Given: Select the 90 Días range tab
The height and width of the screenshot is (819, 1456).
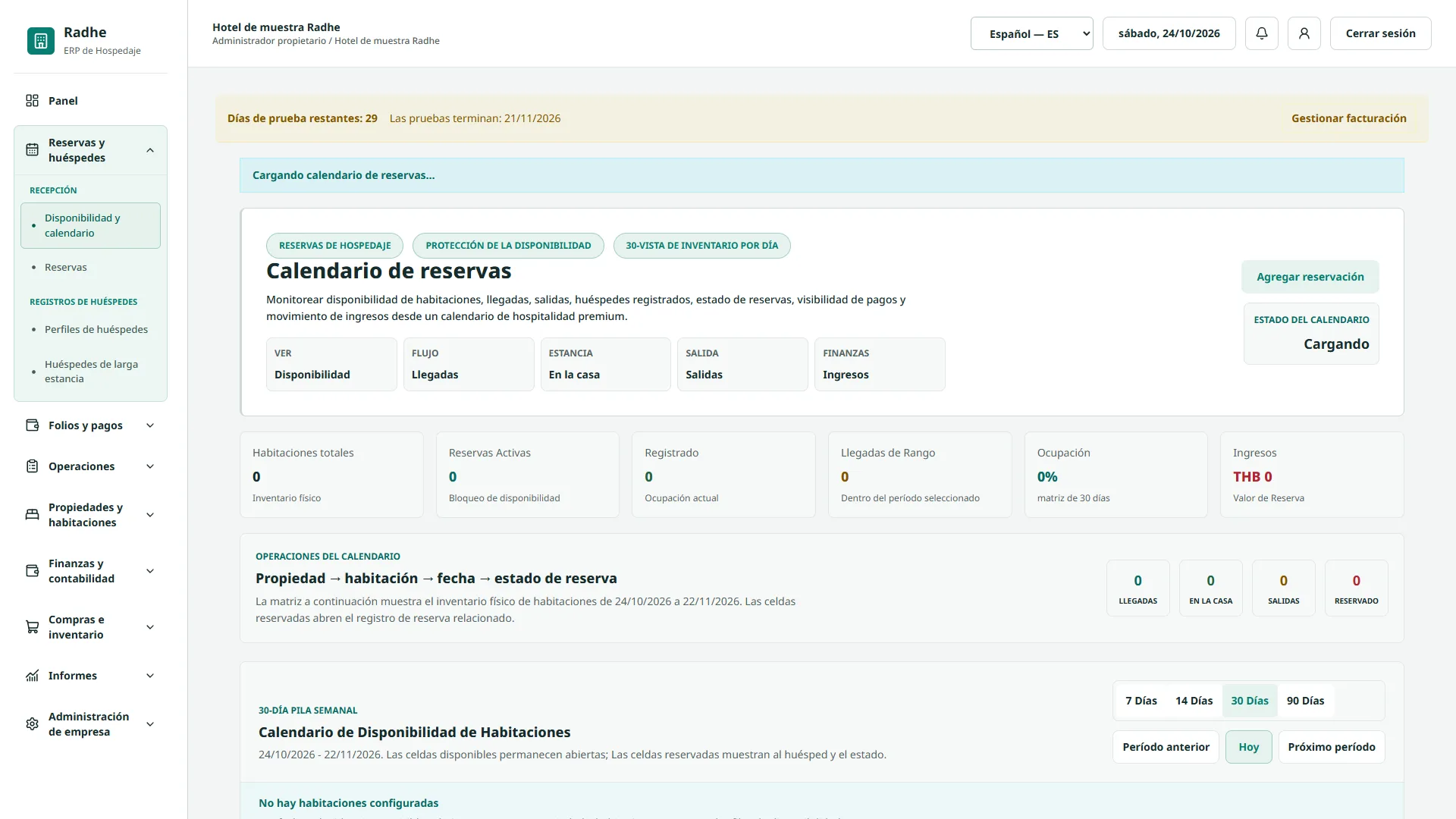Looking at the screenshot, I should [1306, 701].
